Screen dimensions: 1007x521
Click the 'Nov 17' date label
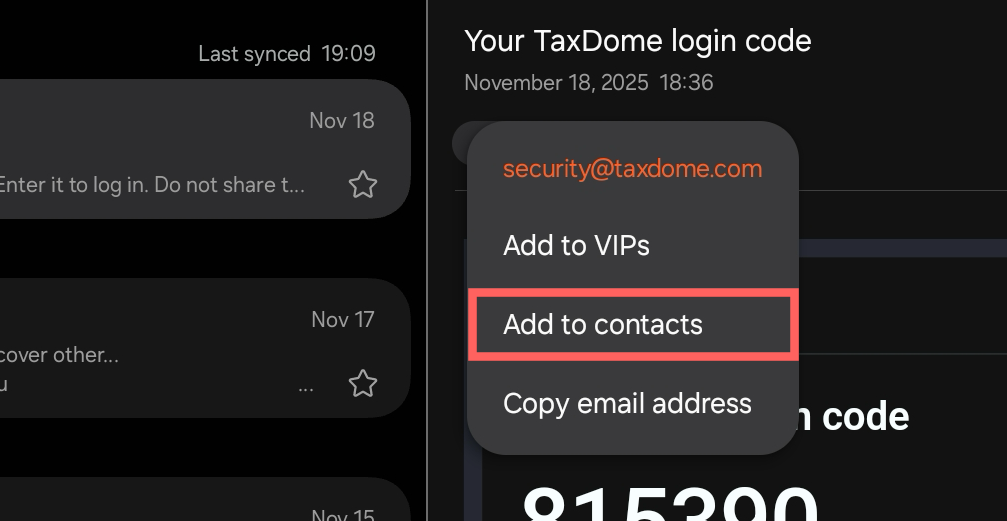[x=342, y=320]
